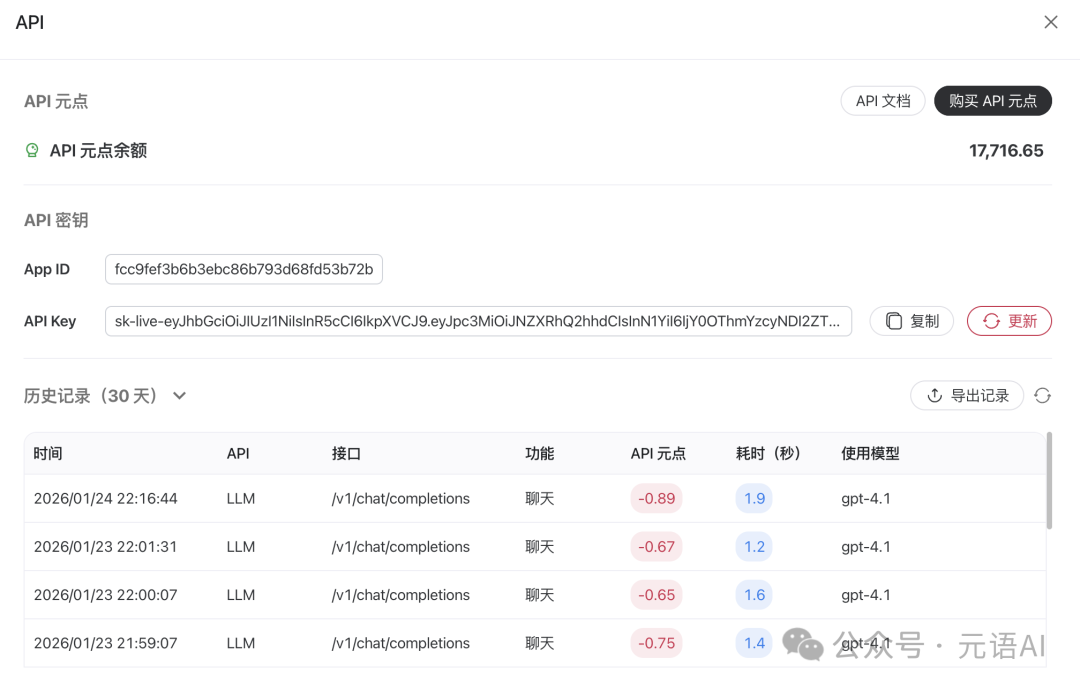The height and width of the screenshot is (689, 1080).
Task: Click the 17,716.65 balance value
Action: (1005, 151)
